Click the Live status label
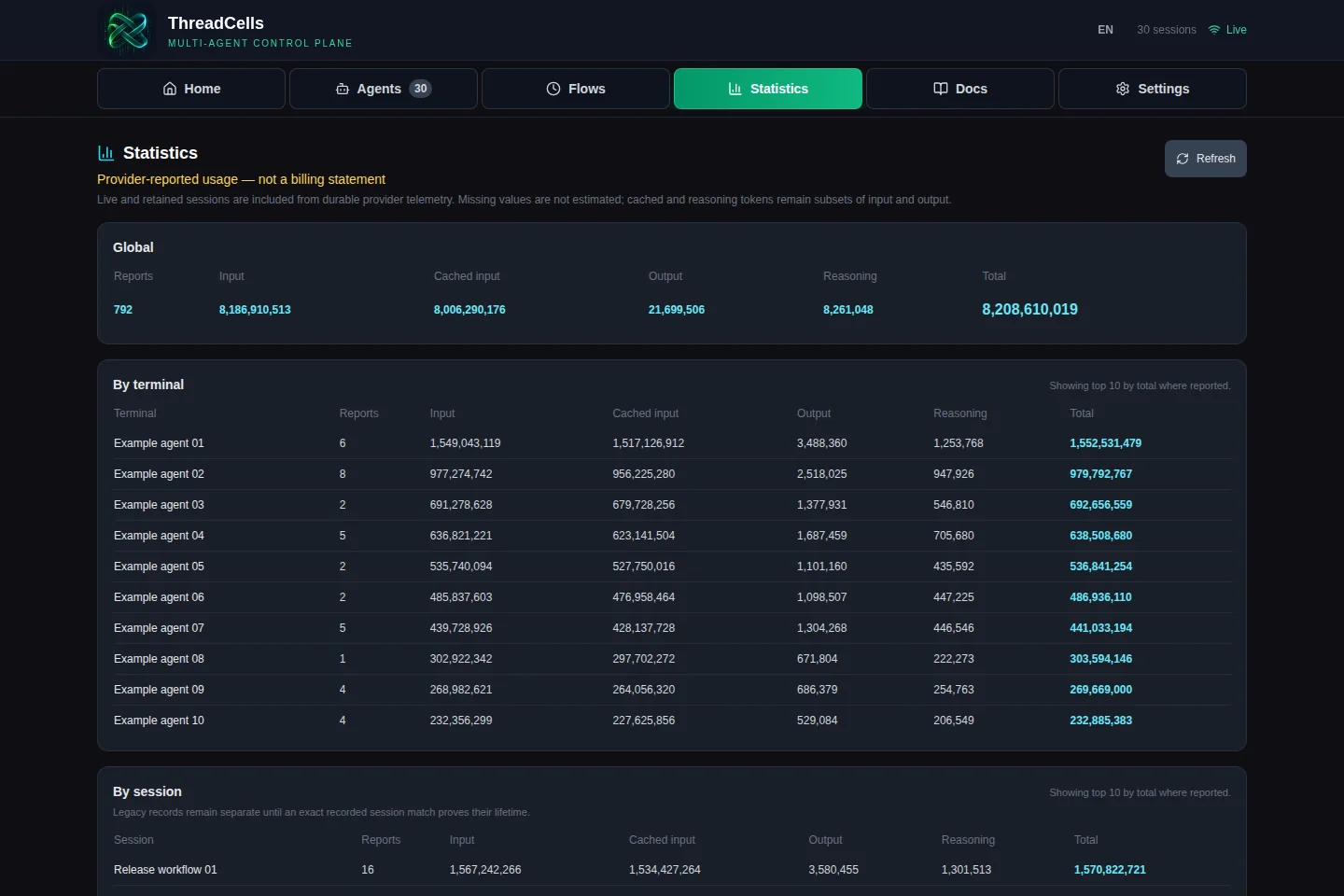The image size is (1344, 896). 1237,30
